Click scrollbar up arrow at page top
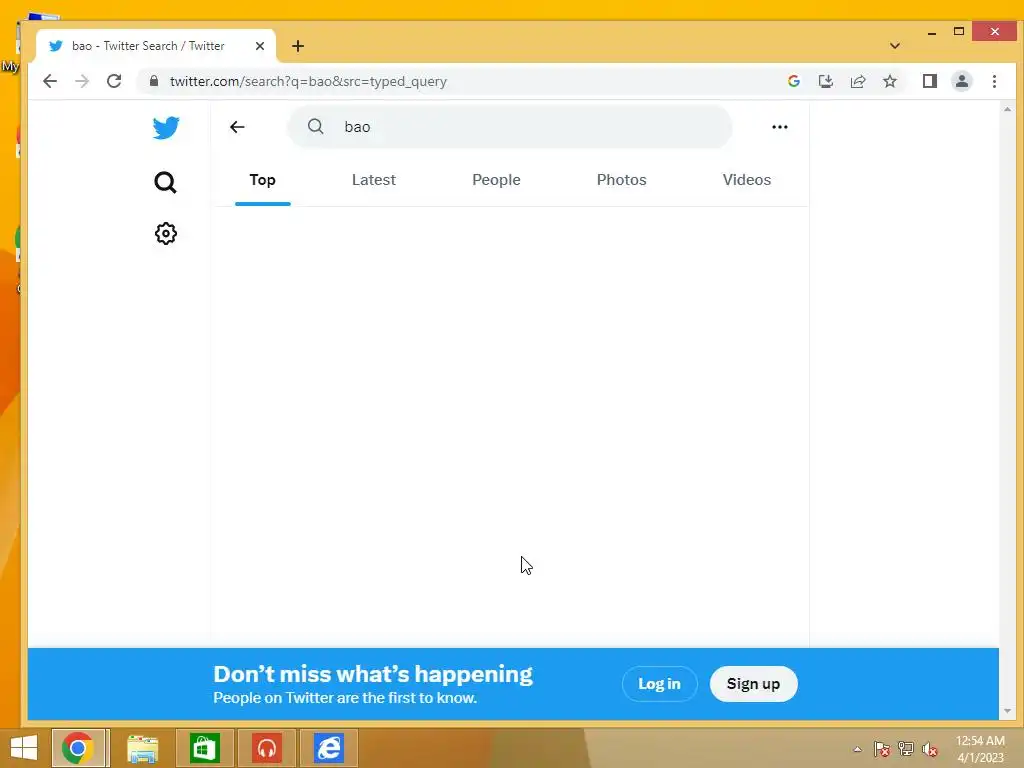 1007,109
